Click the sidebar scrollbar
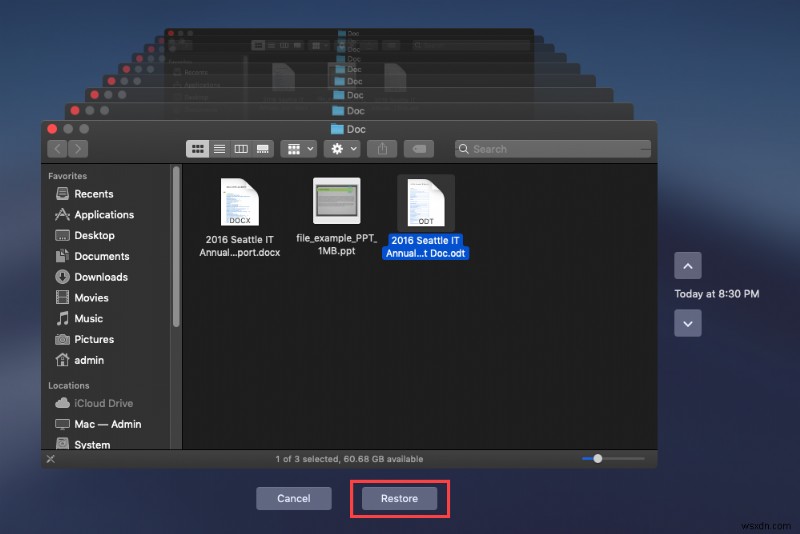 [x=176, y=247]
